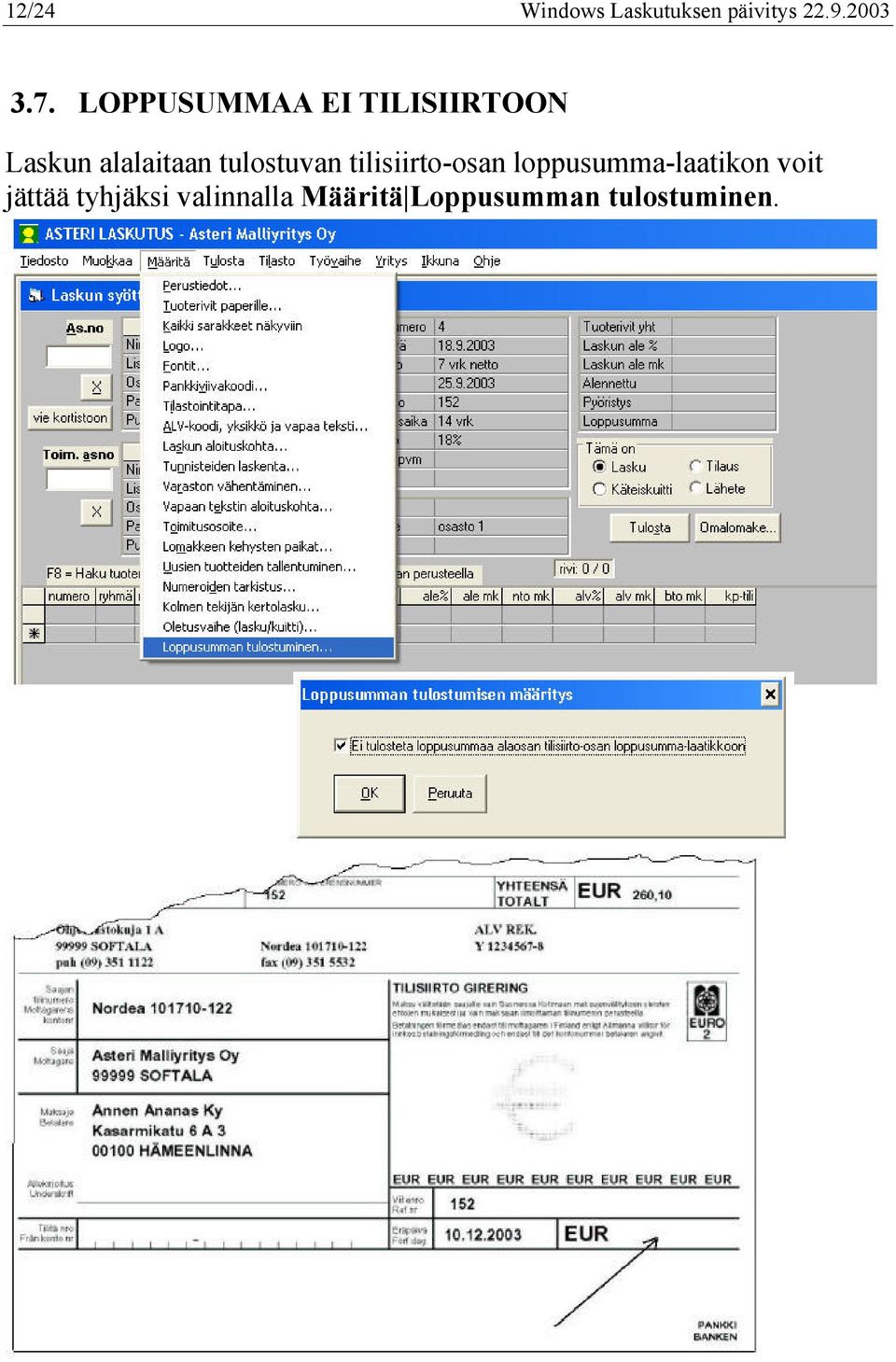The width and height of the screenshot is (896, 1362).
Task: Click the alv mk column header
Action: click(x=632, y=597)
